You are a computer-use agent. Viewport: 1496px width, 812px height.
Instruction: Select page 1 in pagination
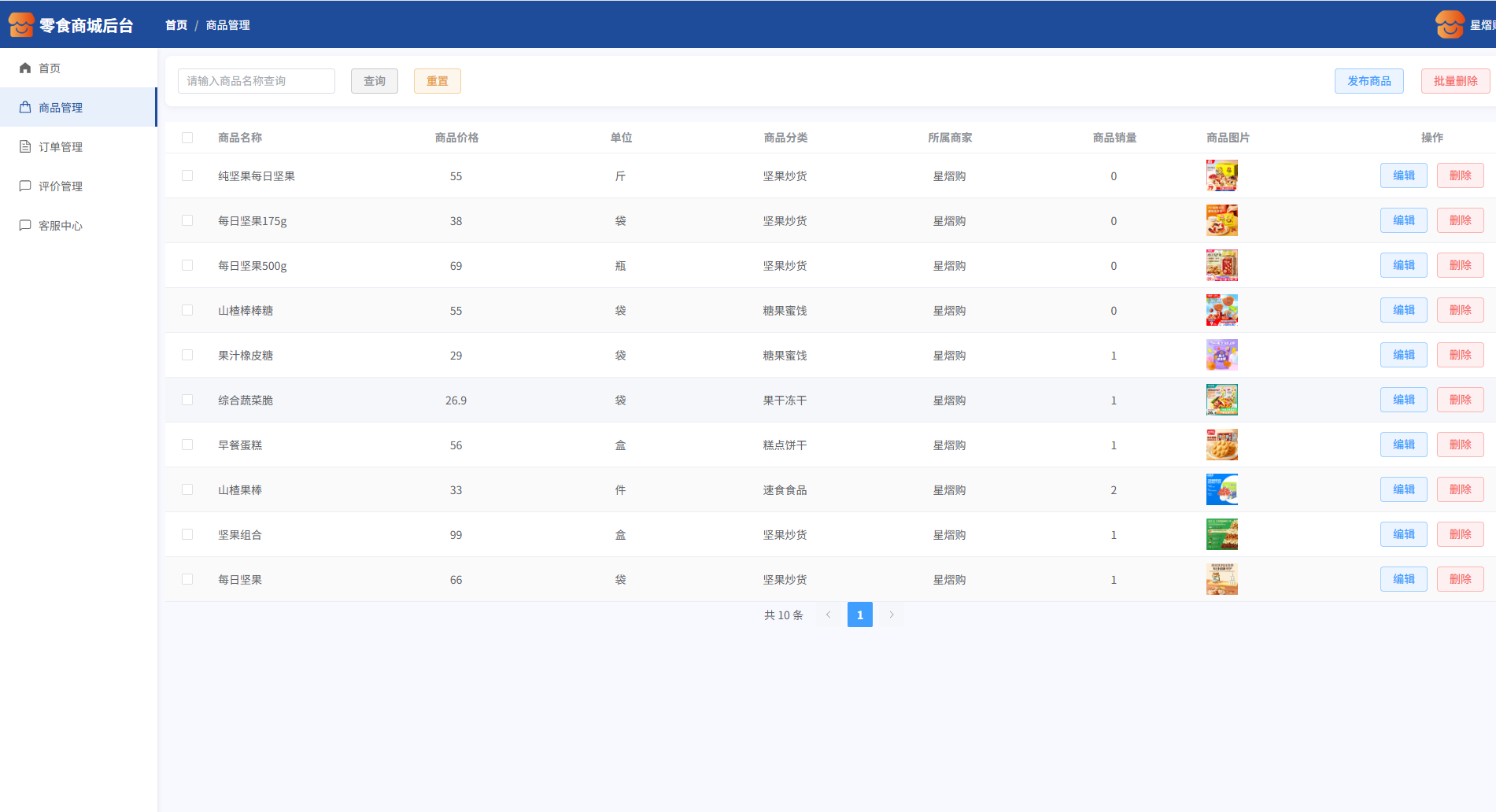(x=859, y=615)
